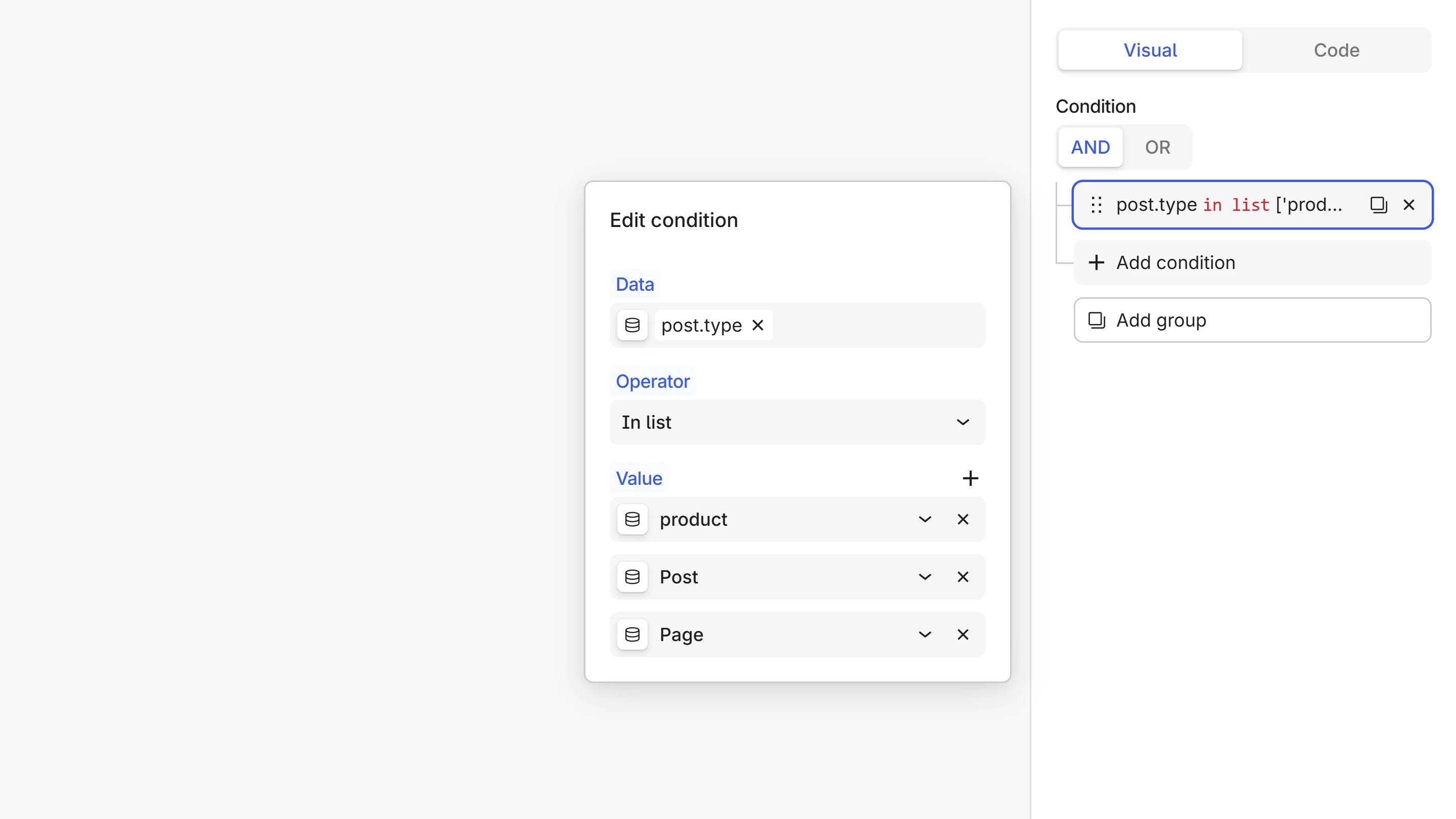Click the database icon beside Page
This screenshot has height=819, width=1456.
tap(632, 634)
